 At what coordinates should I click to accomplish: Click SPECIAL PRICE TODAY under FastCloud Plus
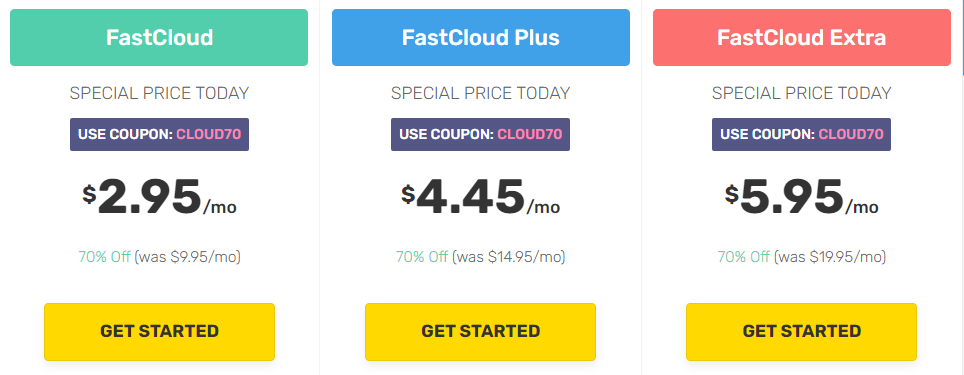pyautogui.click(x=480, y=93)
